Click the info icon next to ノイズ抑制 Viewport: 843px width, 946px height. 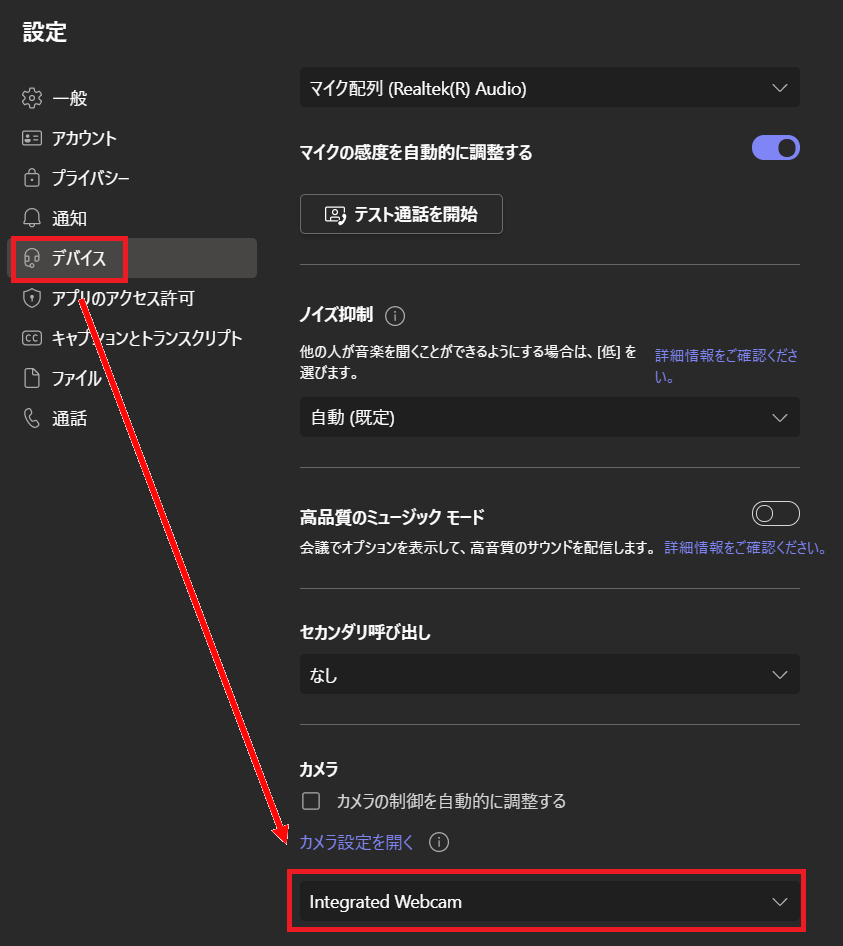pyautogui.click(x=395, y=315)
